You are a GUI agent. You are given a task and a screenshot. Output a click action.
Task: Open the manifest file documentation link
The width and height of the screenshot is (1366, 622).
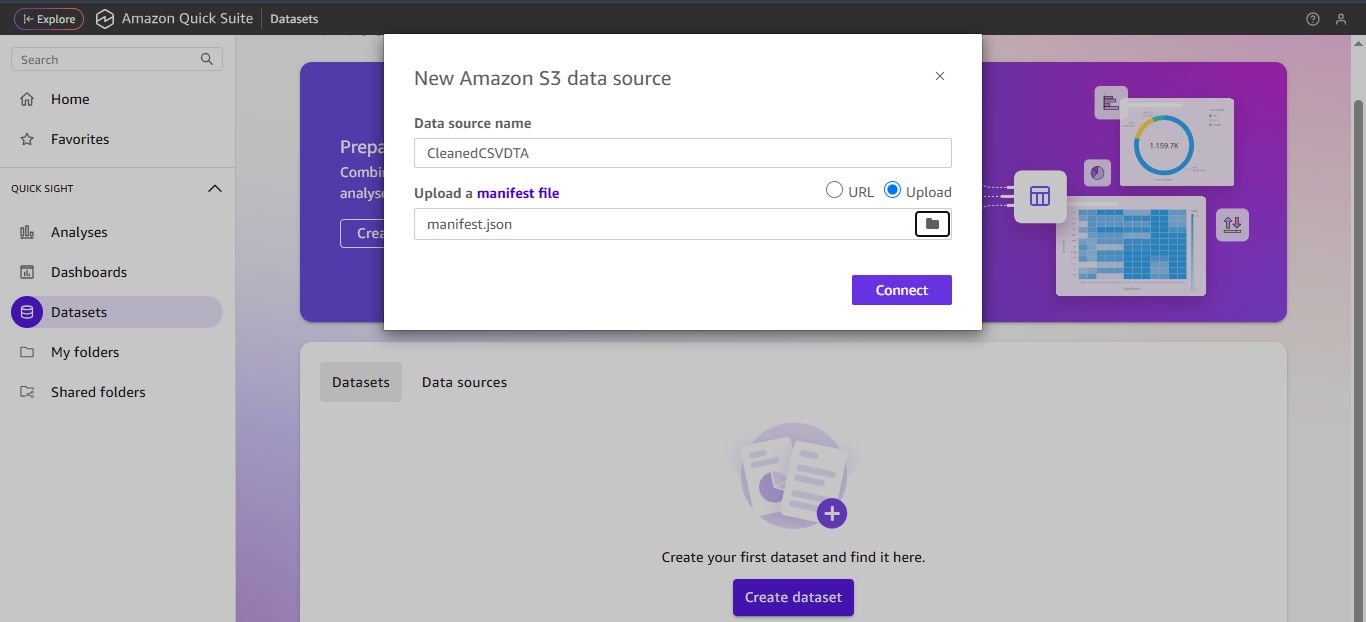(517, 192)
